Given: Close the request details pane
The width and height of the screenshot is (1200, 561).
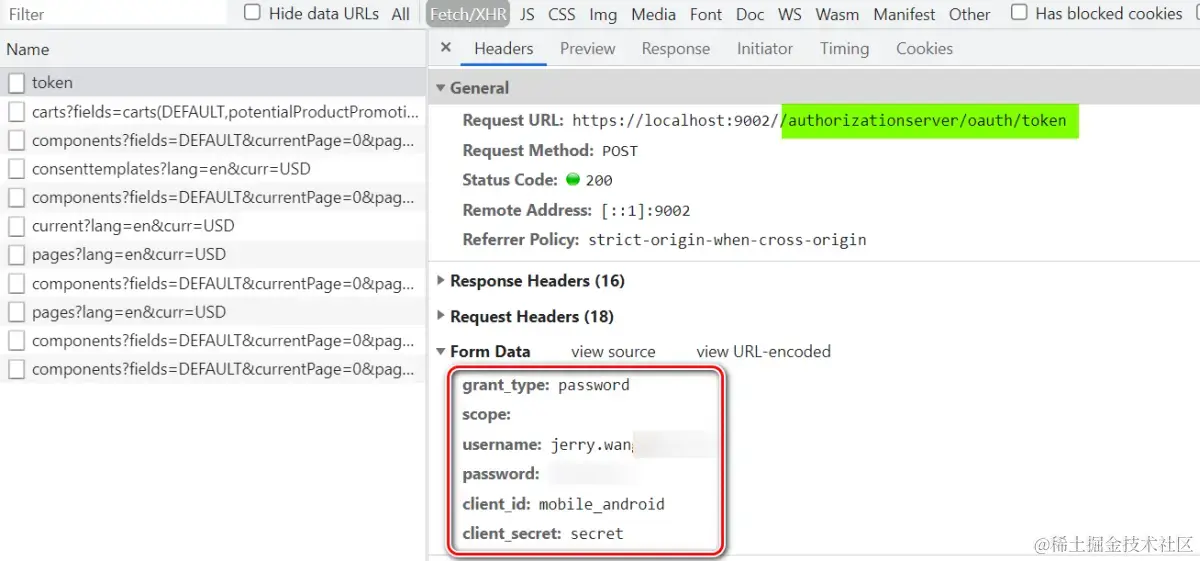Looking at the screenshot, I should 446,48.
